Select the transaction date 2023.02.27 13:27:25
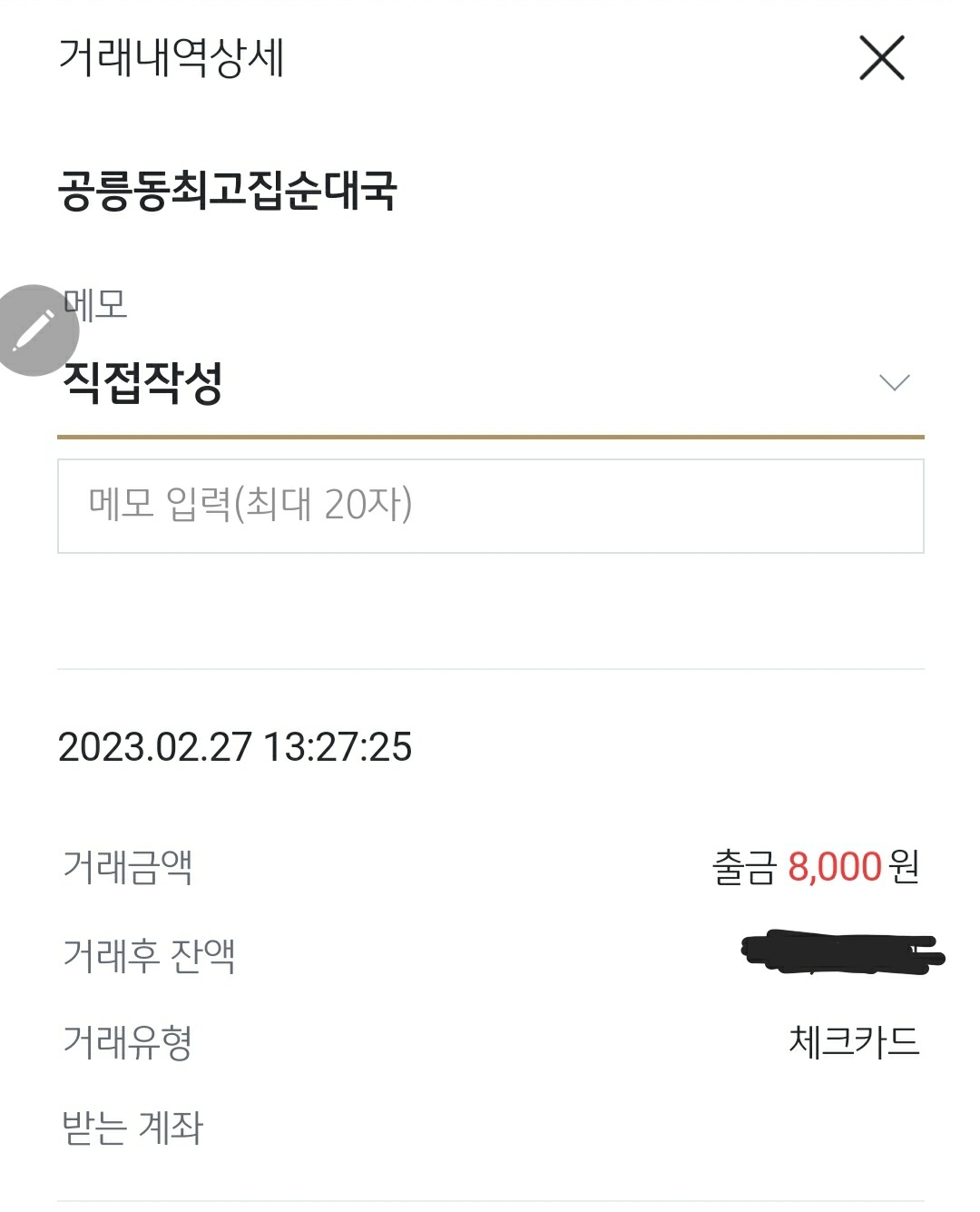980x1212 pixels. click(x=234, y=747)
